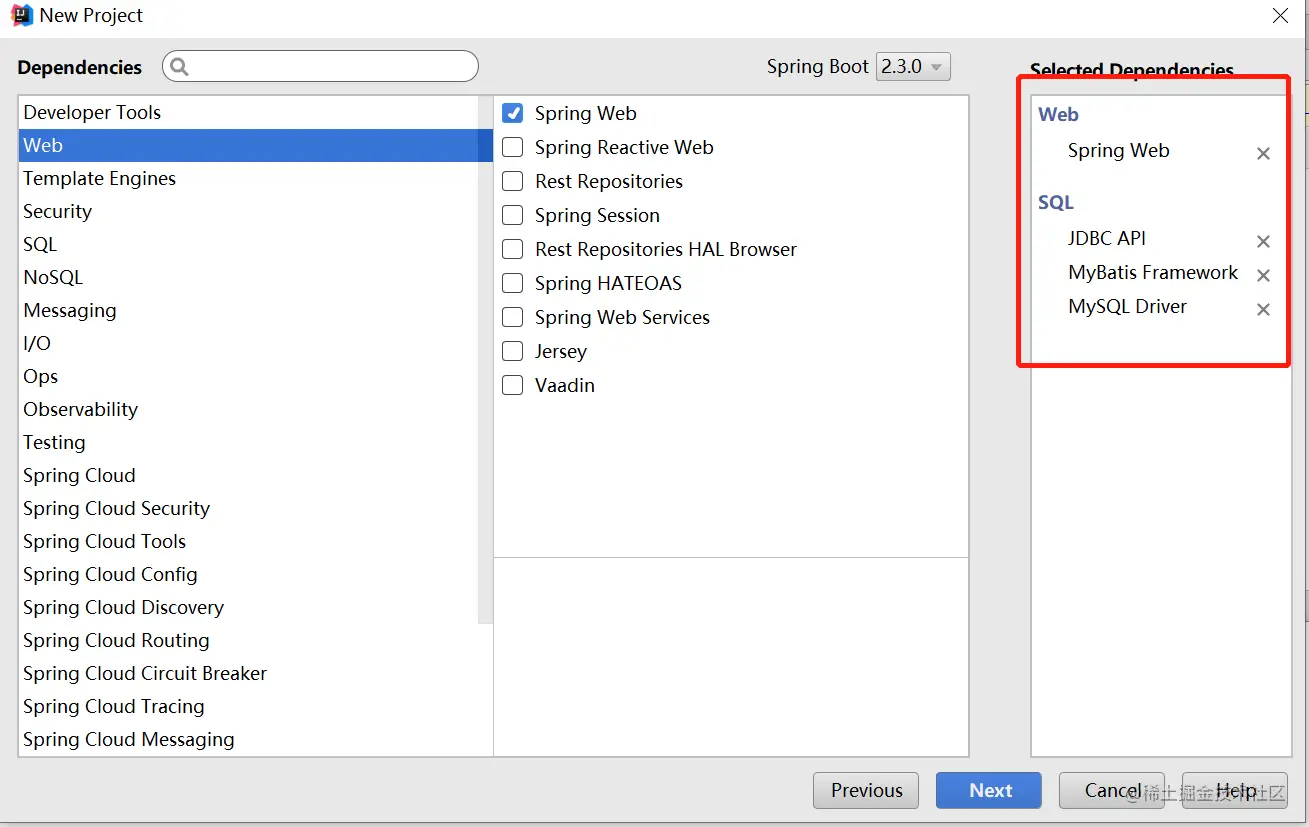Viewport: 1309px width, 827px height.
Task: Check the Rest Repositories checkbox
Action: coord(512,181)
